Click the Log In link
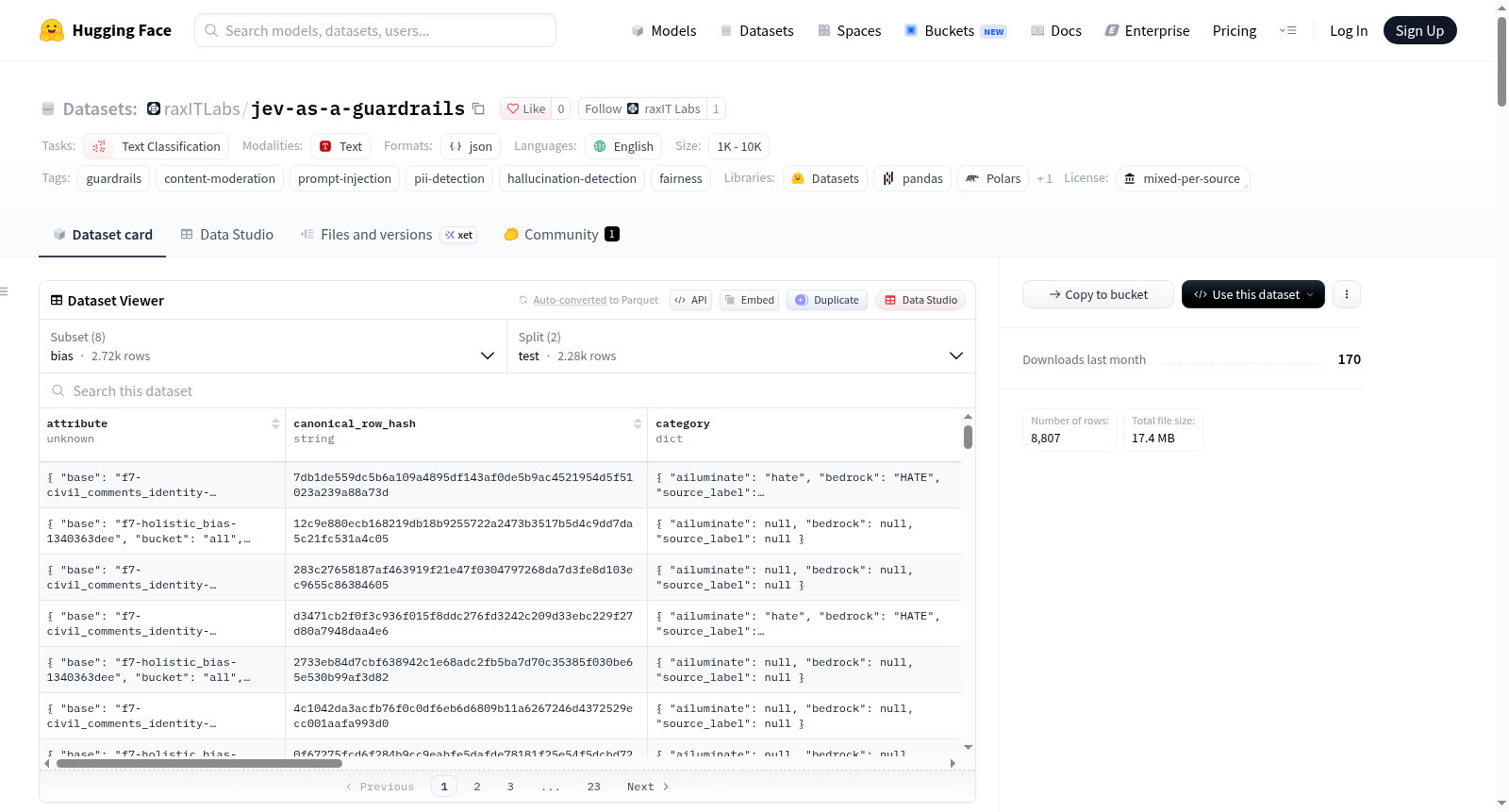The height and width of the screenshot is (812, 1509). (x=1349, y=30)
